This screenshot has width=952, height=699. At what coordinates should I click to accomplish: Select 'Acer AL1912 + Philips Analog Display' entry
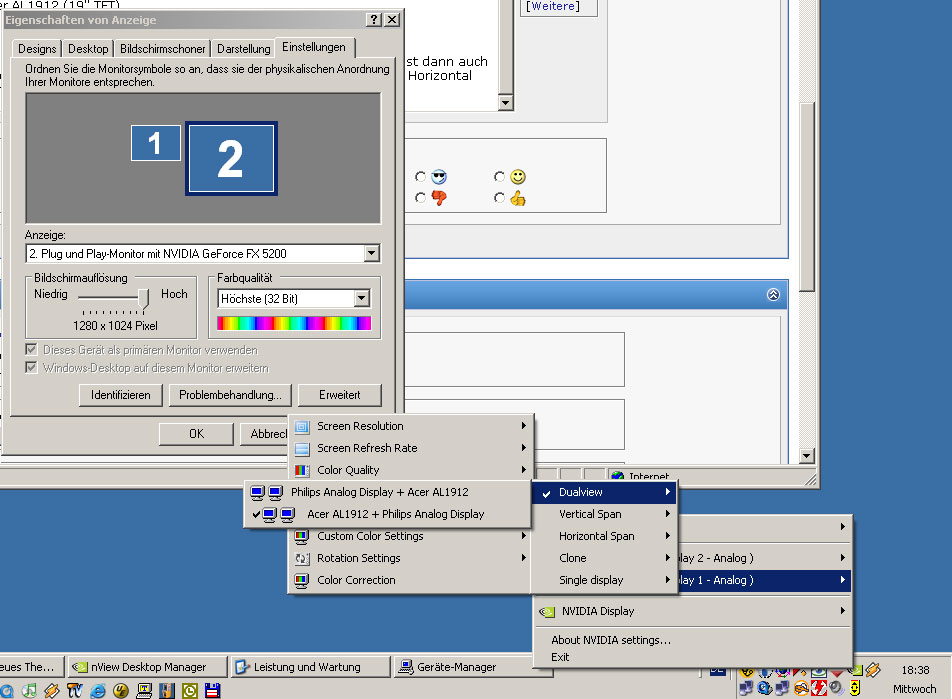(387, 514)
